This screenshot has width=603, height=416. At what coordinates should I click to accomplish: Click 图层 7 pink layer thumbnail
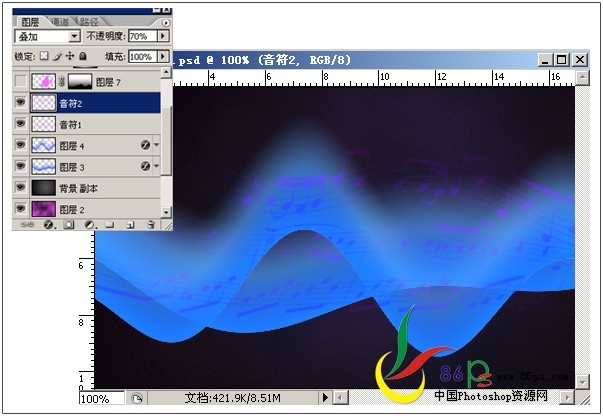click(x=43, y=81)
